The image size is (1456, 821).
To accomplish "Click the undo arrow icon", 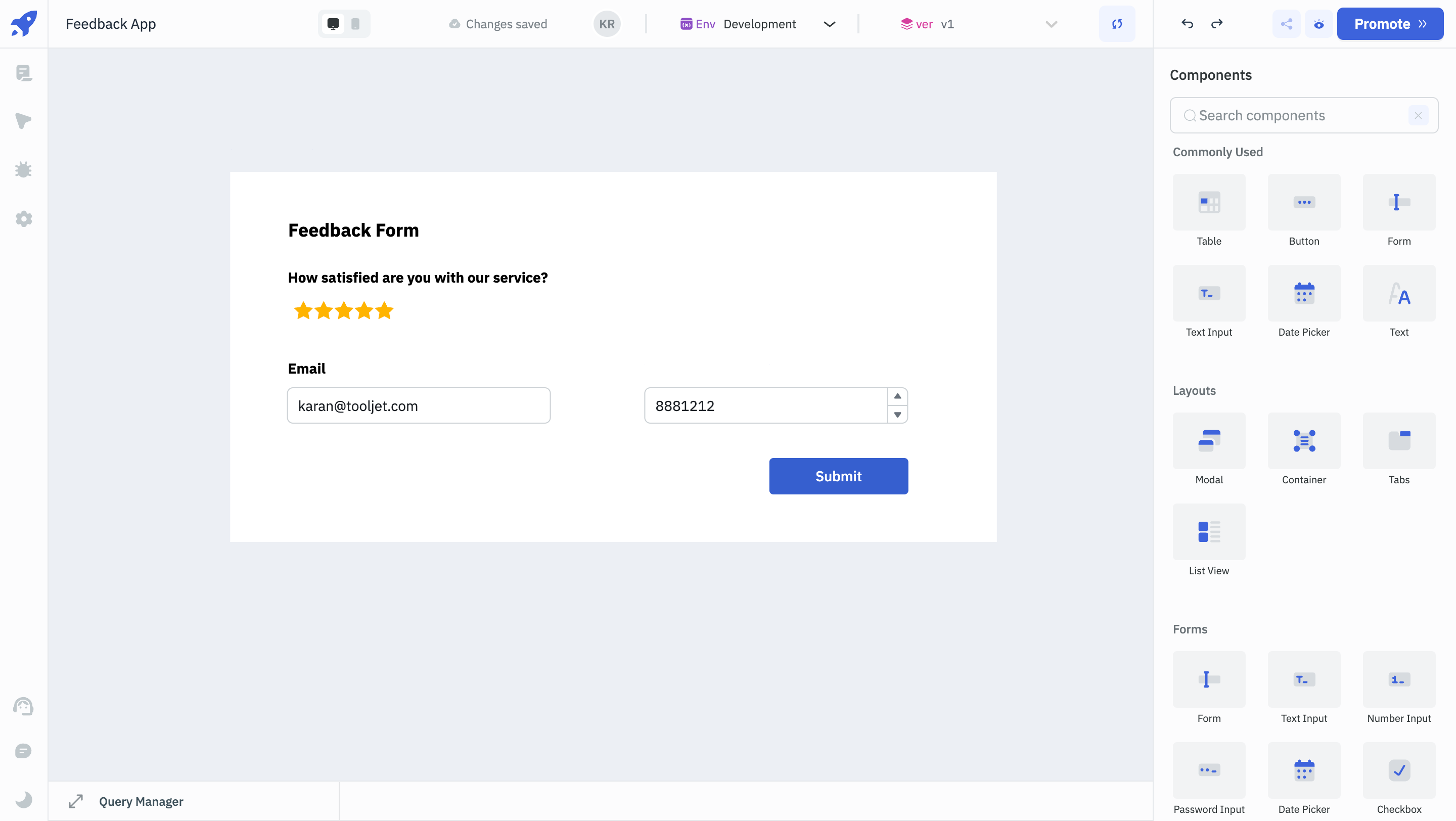I will coord(1187,23).
